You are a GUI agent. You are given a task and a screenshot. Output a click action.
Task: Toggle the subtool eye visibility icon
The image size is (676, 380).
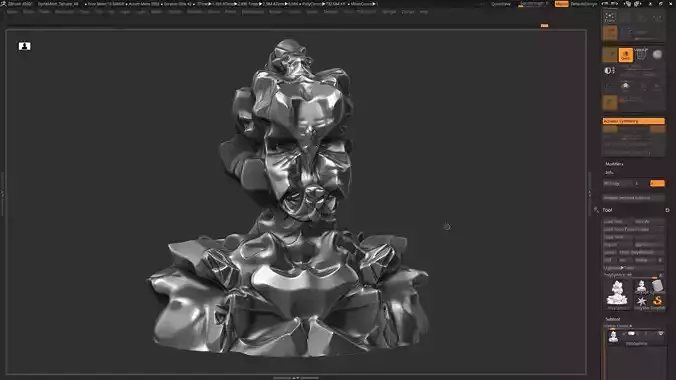[661, 334]
